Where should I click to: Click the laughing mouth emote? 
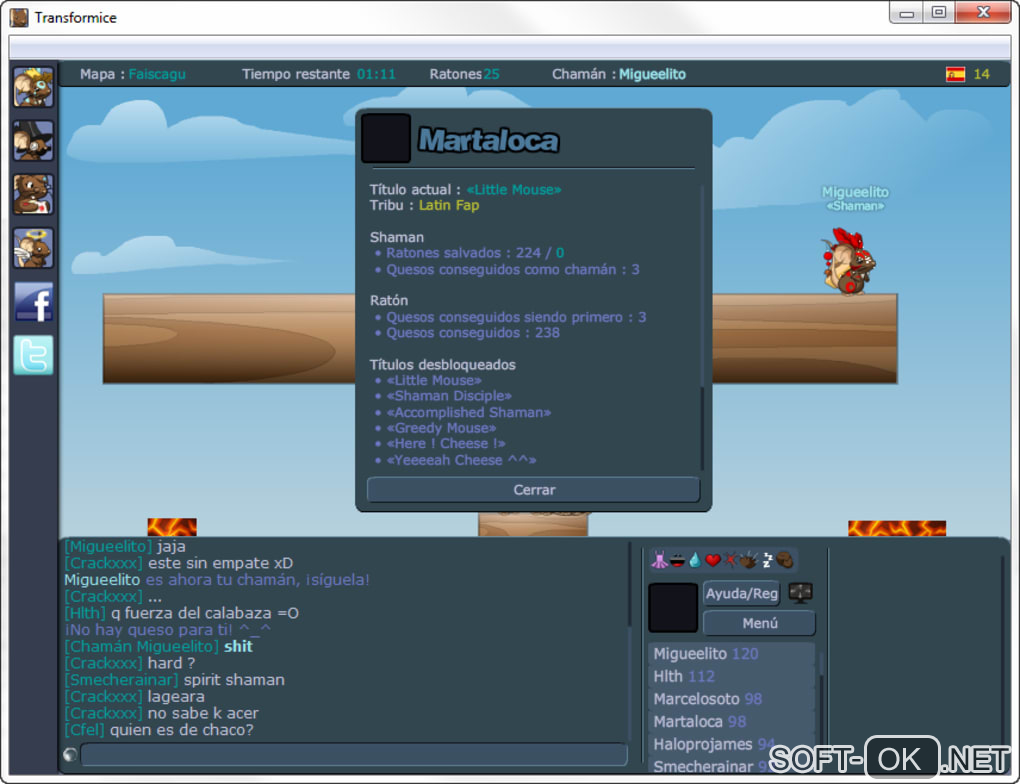pyautogui.click(x=677, y=560)
